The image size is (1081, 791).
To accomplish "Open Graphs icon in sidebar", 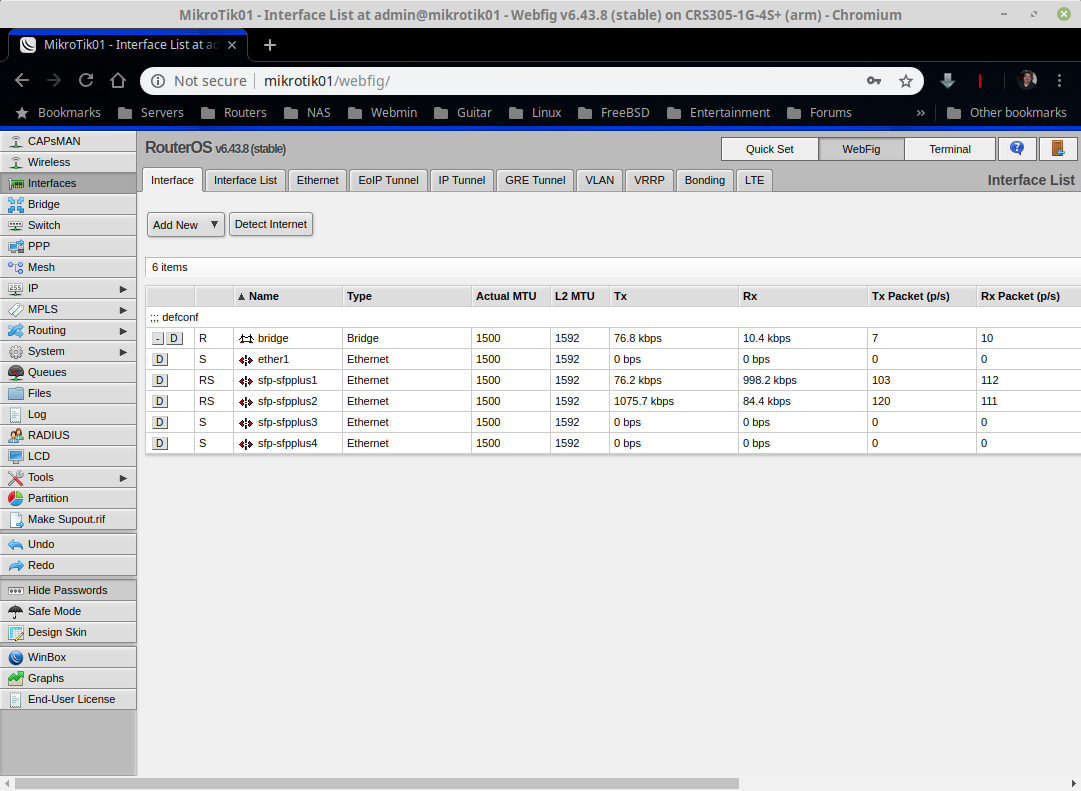I will pyautogui.click(x=15, y=679).
